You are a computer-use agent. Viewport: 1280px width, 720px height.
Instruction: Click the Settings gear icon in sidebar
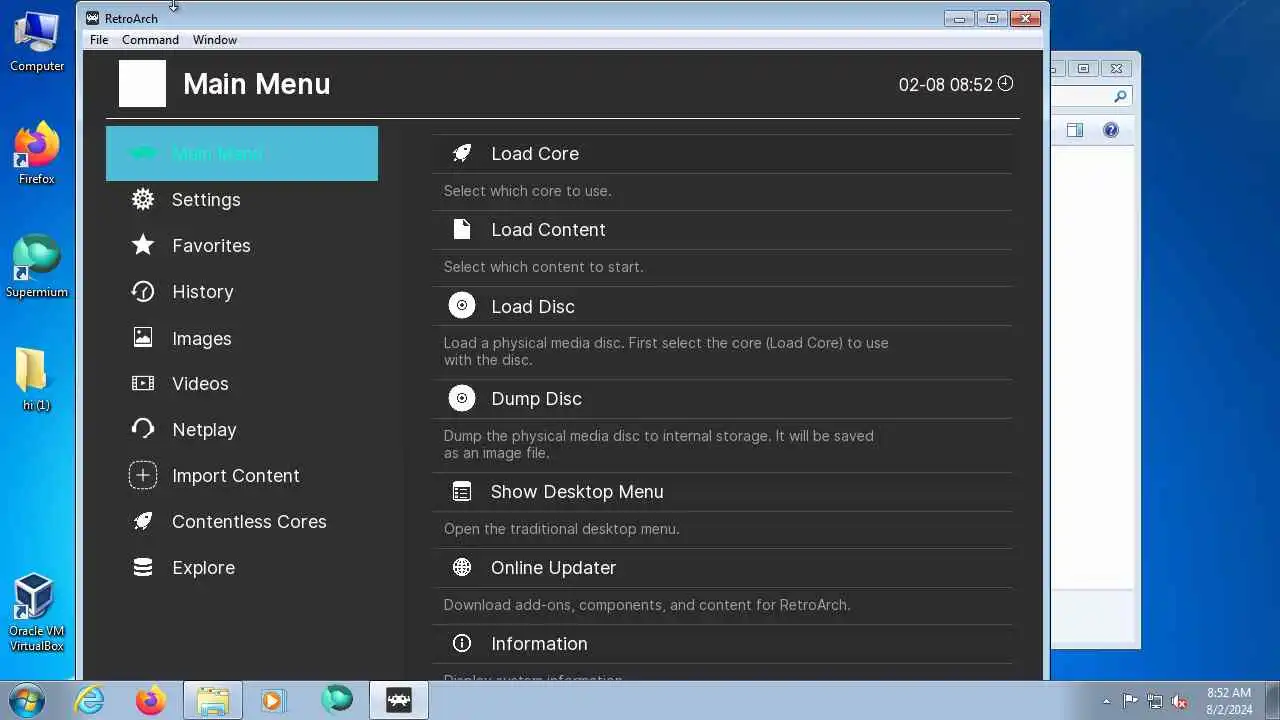click(x=143, y=199)
